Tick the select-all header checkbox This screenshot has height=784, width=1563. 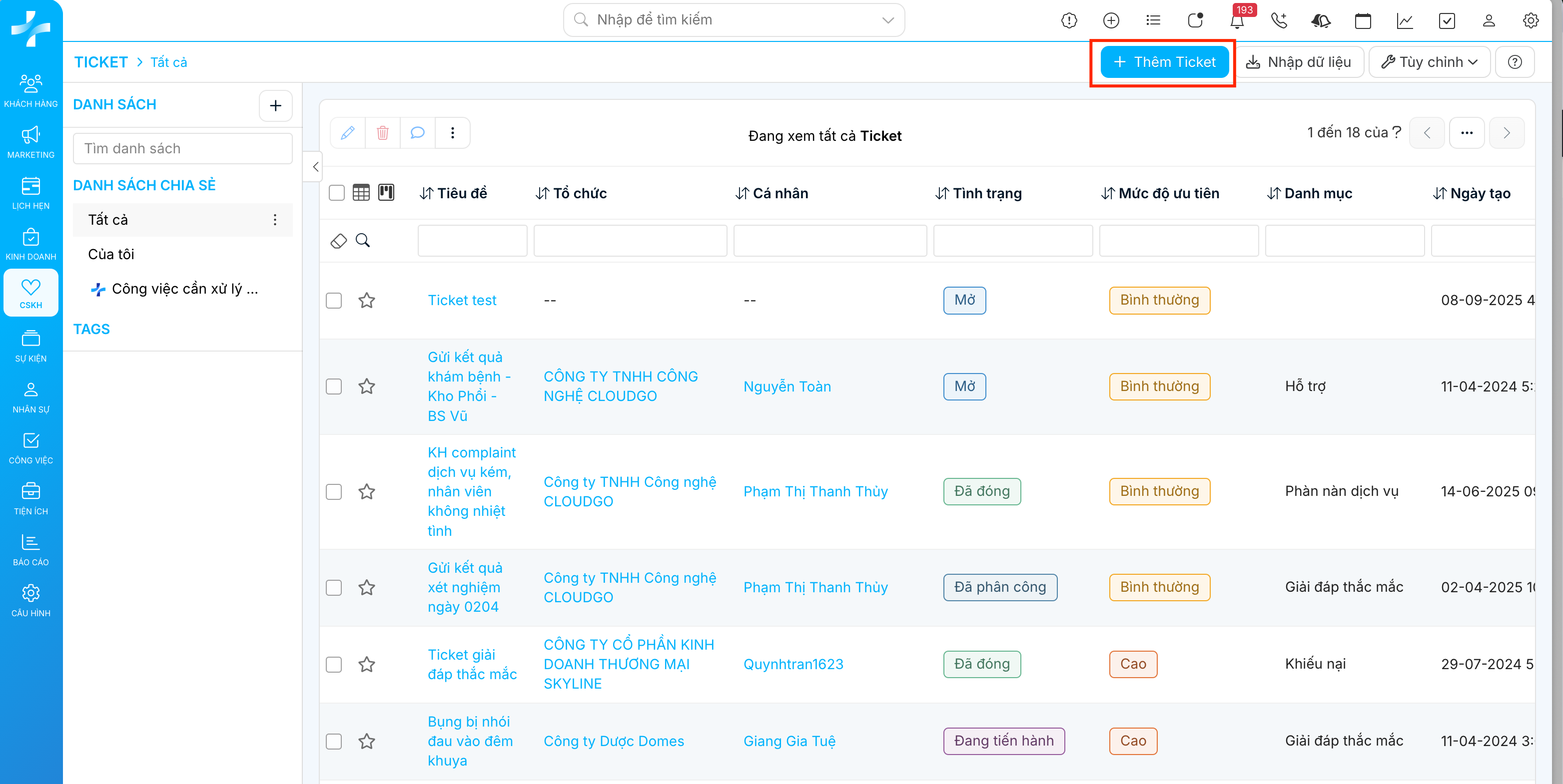(x=337, y=193)
